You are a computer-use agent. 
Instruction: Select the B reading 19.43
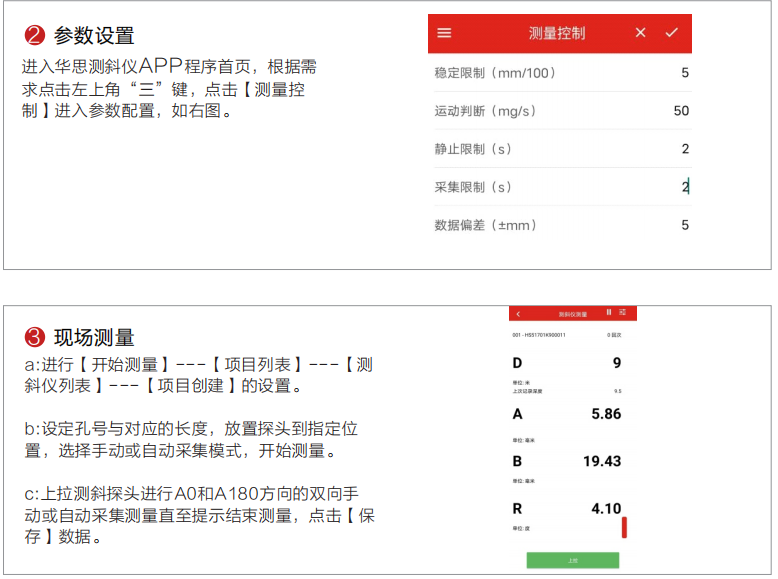602,461
